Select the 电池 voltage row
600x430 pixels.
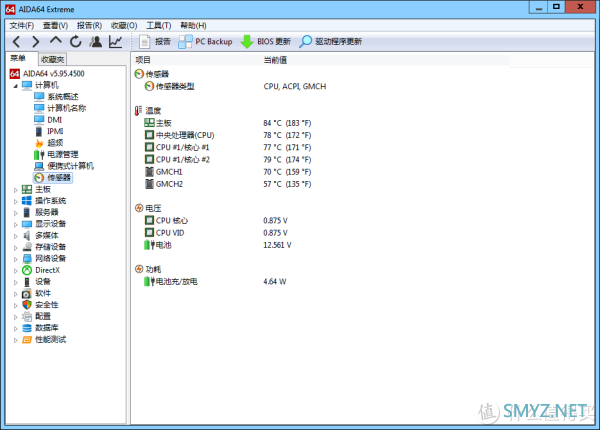click(x=218, y=245)
